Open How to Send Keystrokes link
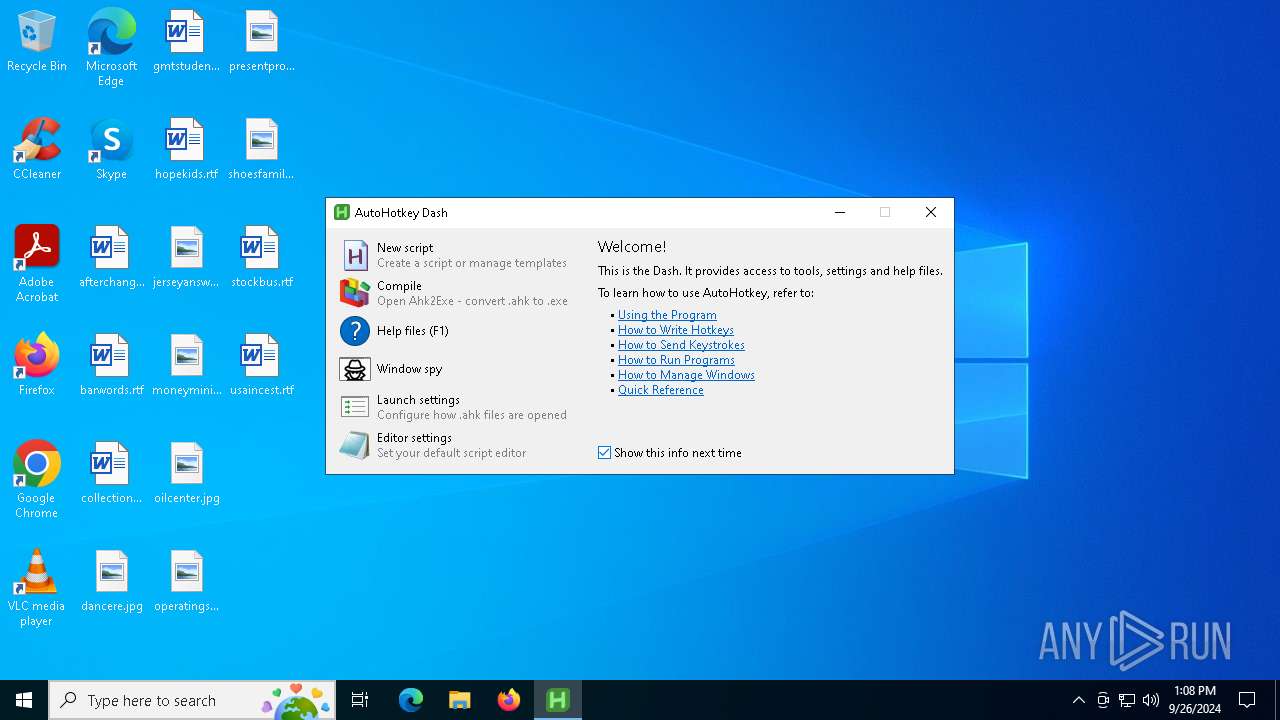The width and height of the screenshot is (1280, 720). coord(681,345)
